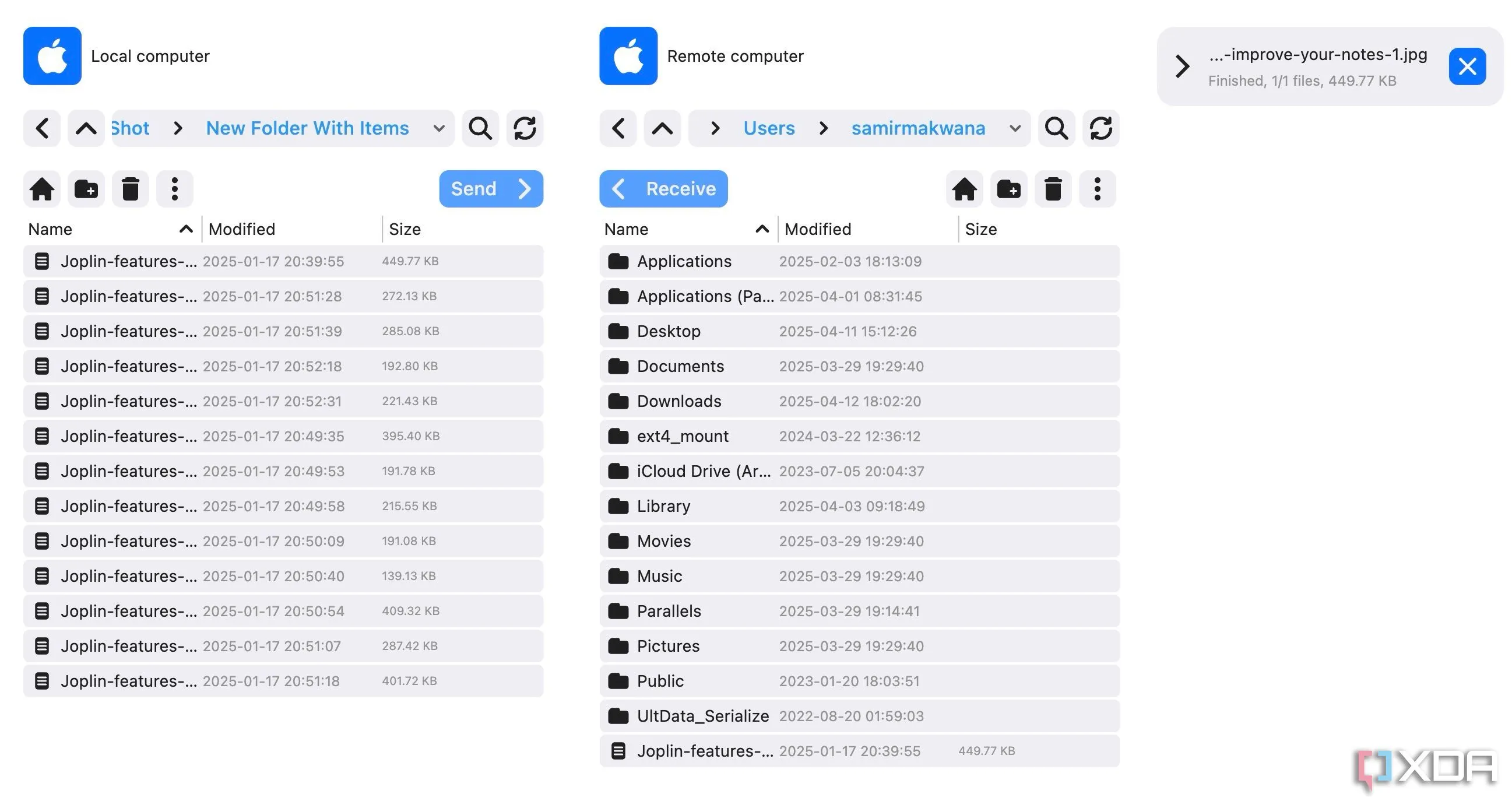Select the remote Pictures folder
The width and height of the screenshot is (1512, 808).
(860, 646)
